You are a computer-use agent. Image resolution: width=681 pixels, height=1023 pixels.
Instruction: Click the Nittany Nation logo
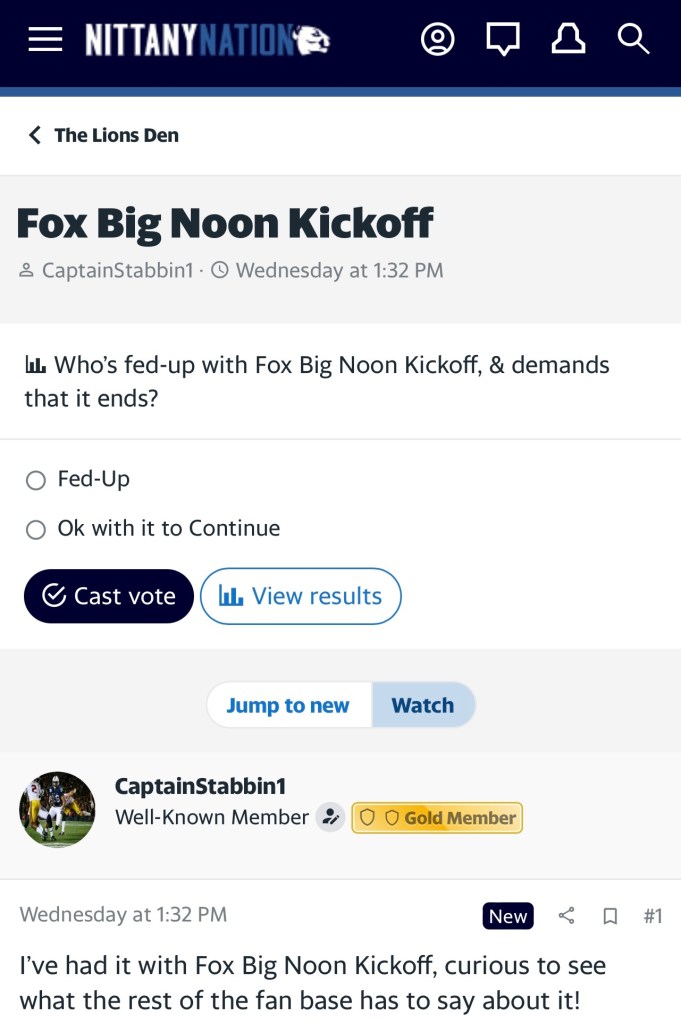coord(207,40)
